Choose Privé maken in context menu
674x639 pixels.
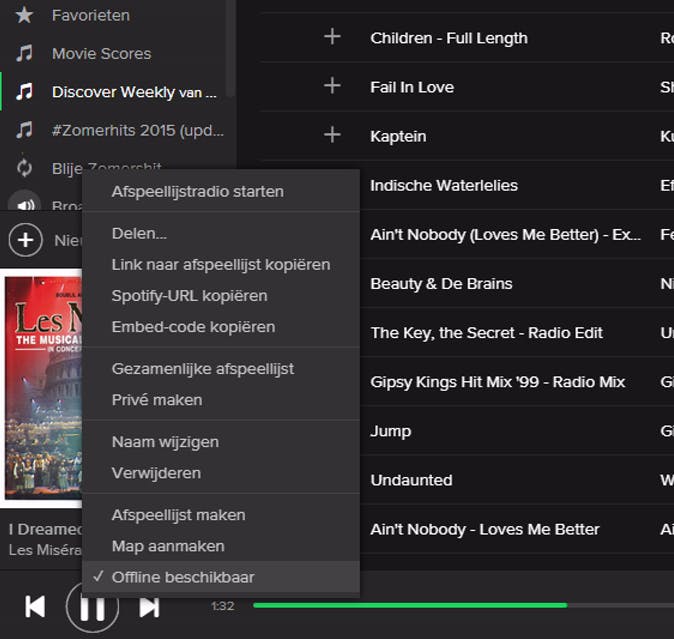(221, 400)
